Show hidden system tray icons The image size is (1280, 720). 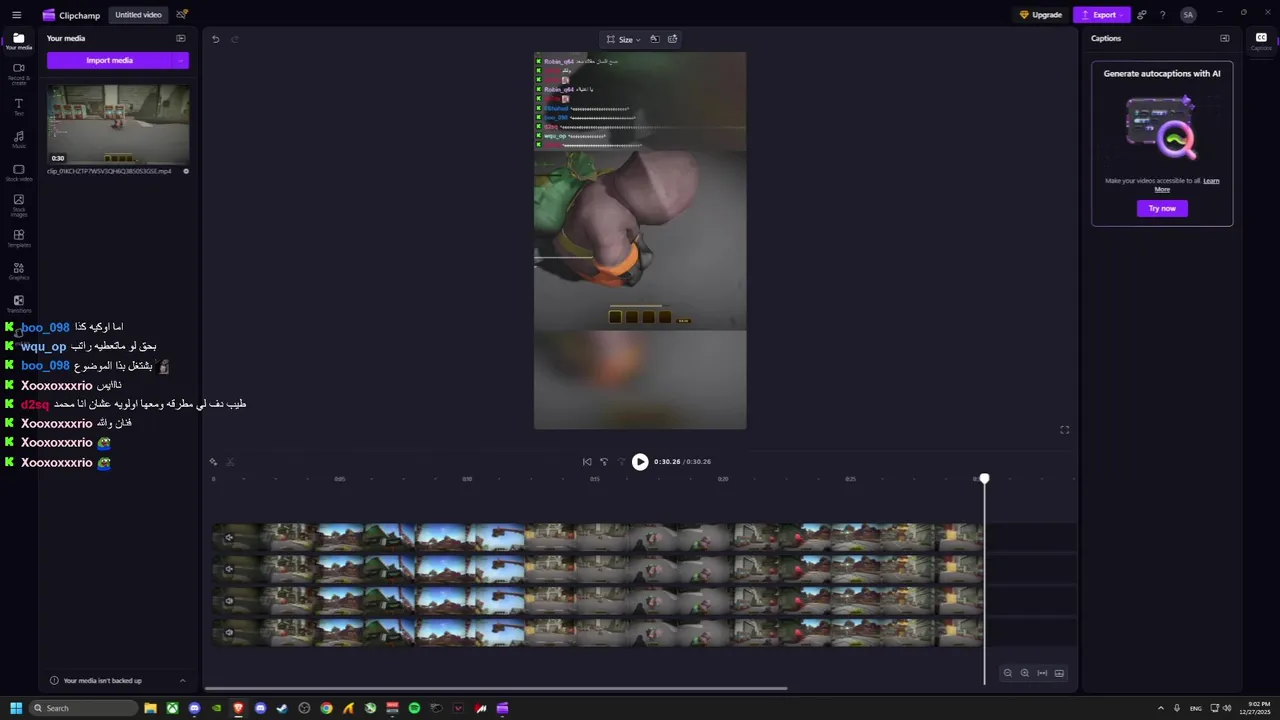[1160, 708]
